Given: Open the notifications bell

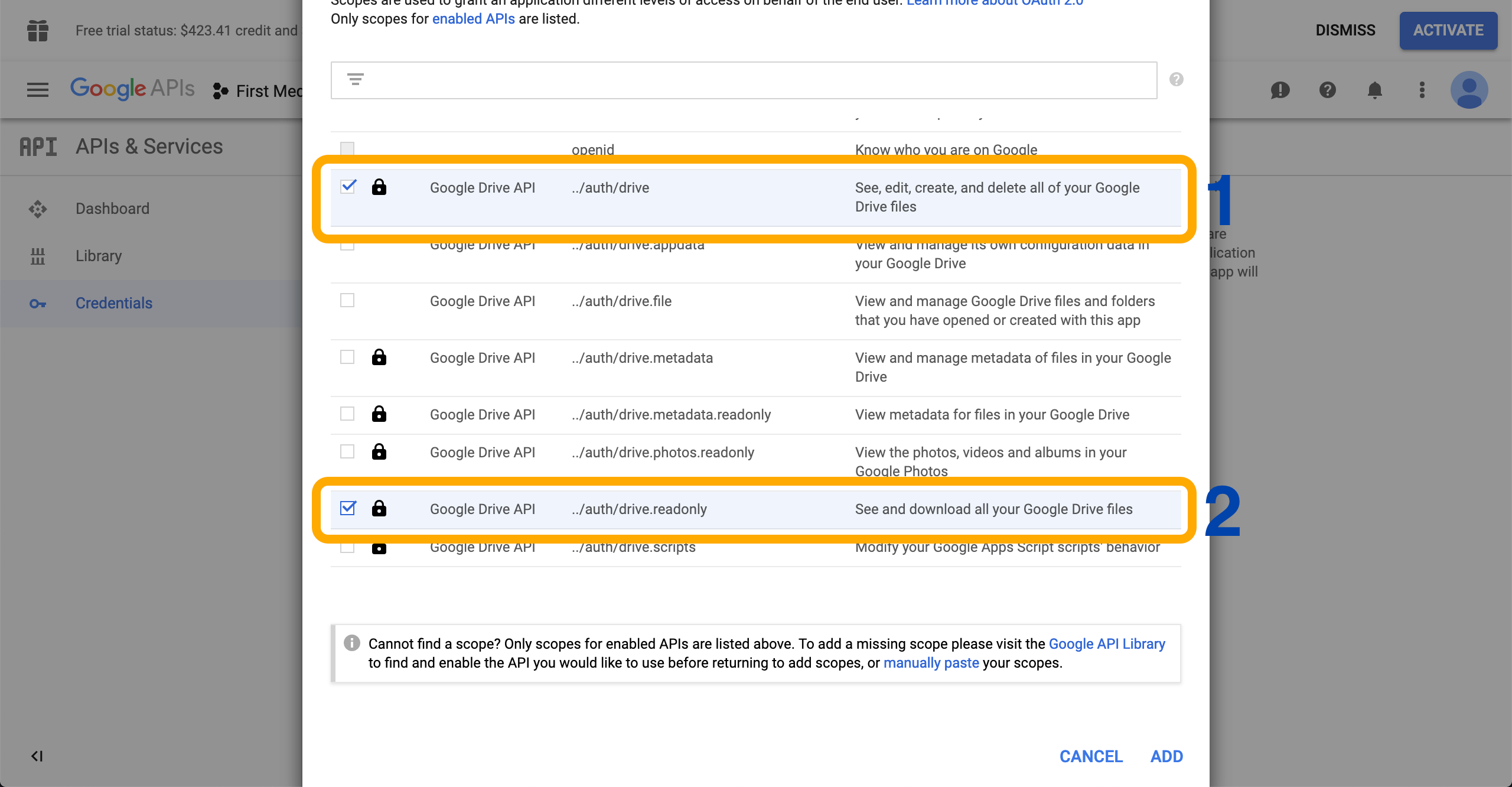Looking at the screenshot, I should [1374, 90].
